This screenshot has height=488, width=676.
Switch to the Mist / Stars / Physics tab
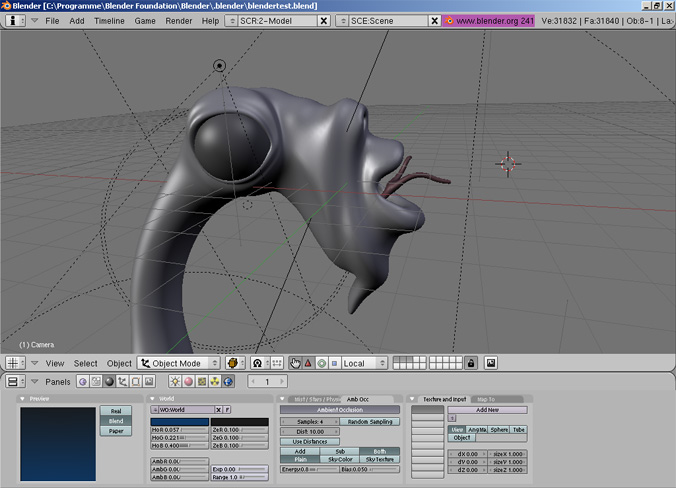[x=316, y=399]
